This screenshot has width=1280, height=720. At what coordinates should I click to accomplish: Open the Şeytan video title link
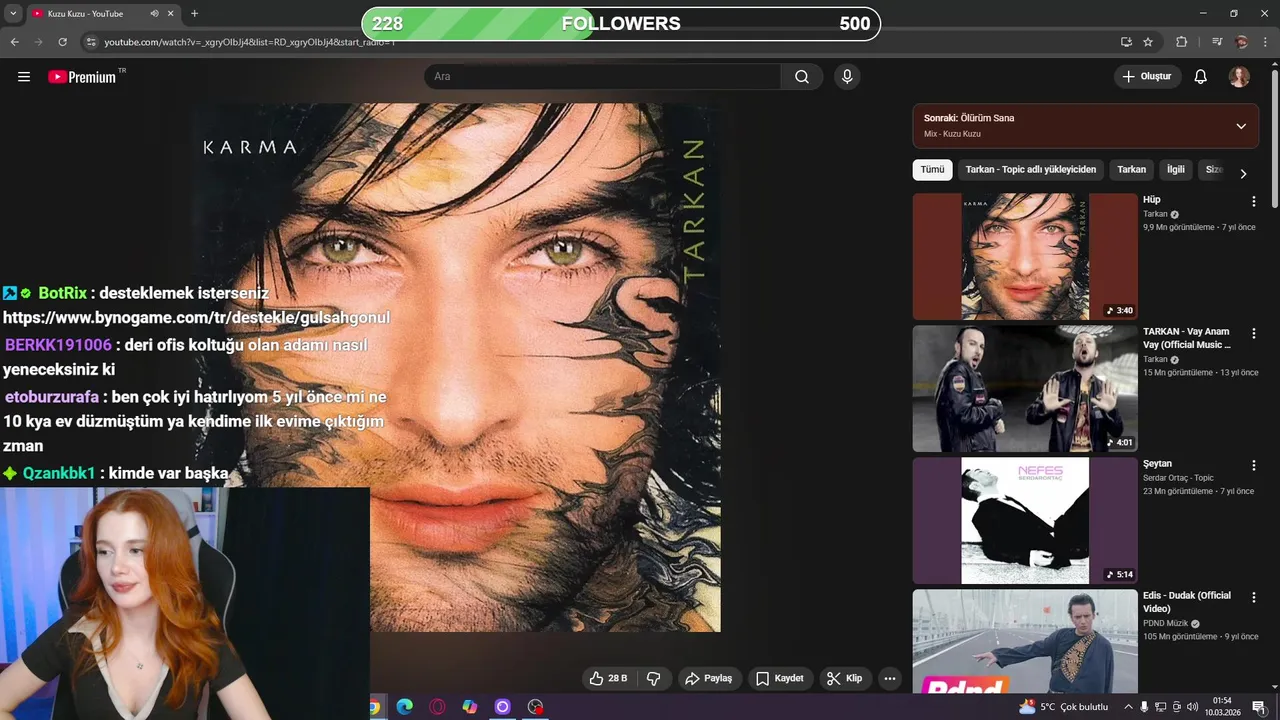[x=1157, y=464]
